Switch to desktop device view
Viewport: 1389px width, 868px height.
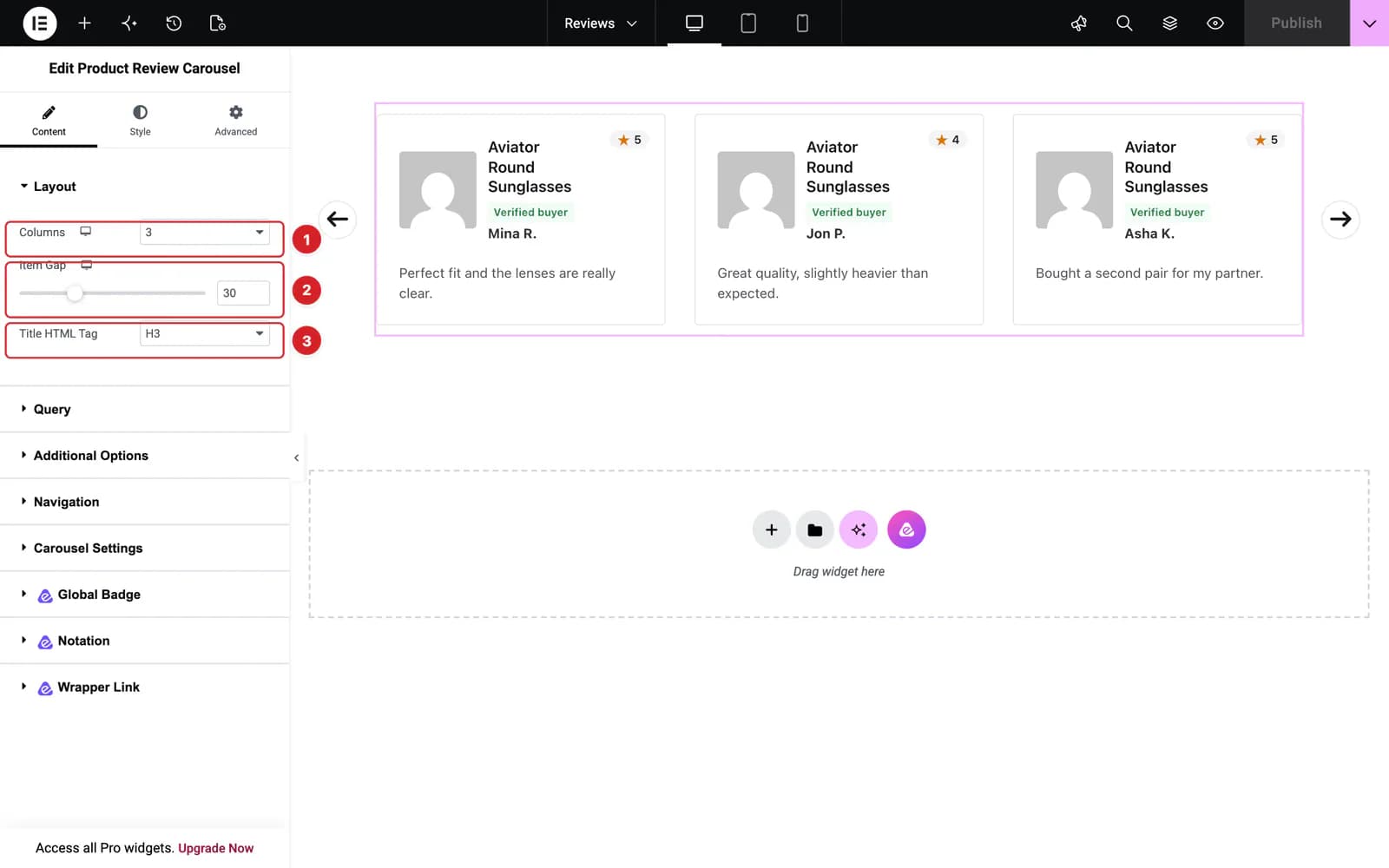click(x=694, y=23)
